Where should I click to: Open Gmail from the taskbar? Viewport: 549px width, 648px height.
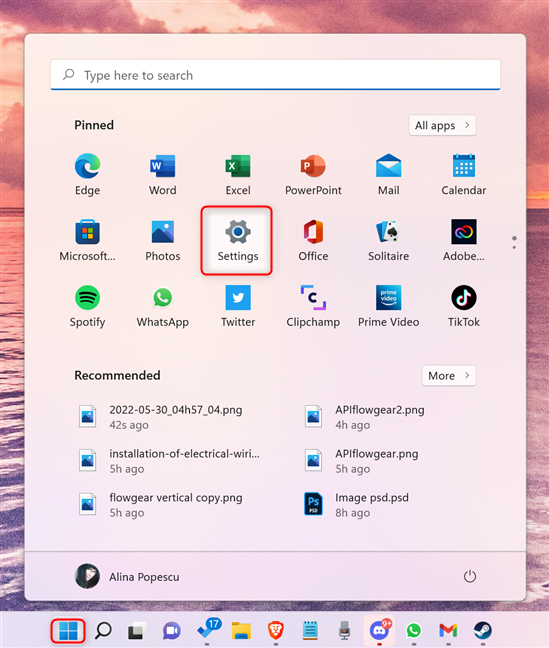[x=448, y=631]
